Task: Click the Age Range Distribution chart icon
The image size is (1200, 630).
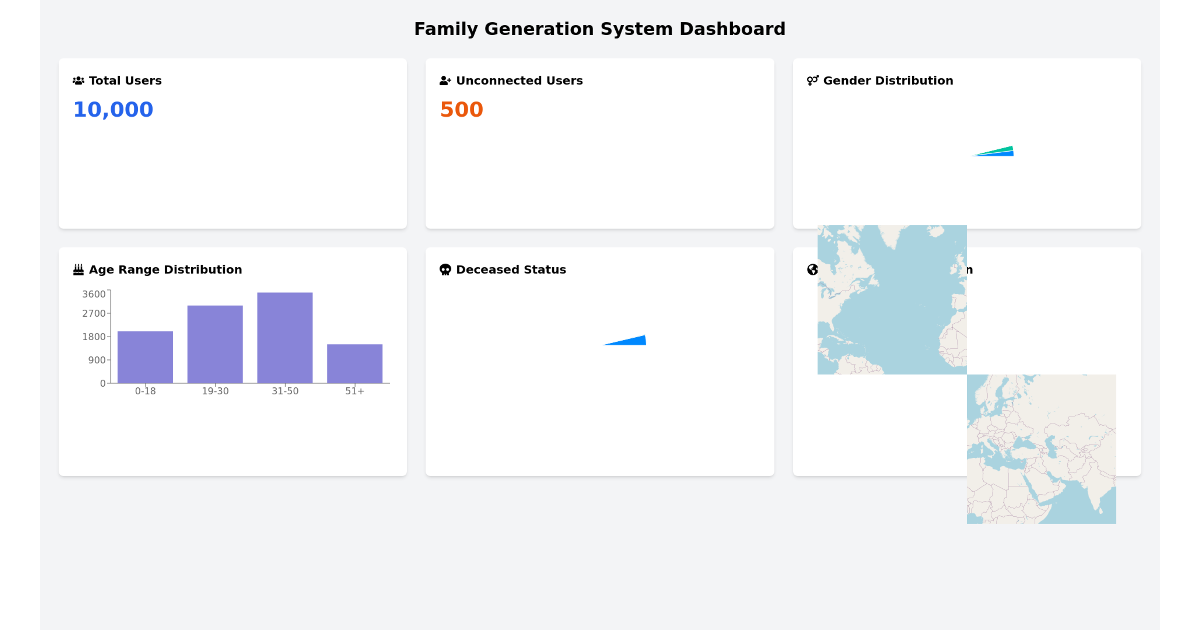Action: 77,269
